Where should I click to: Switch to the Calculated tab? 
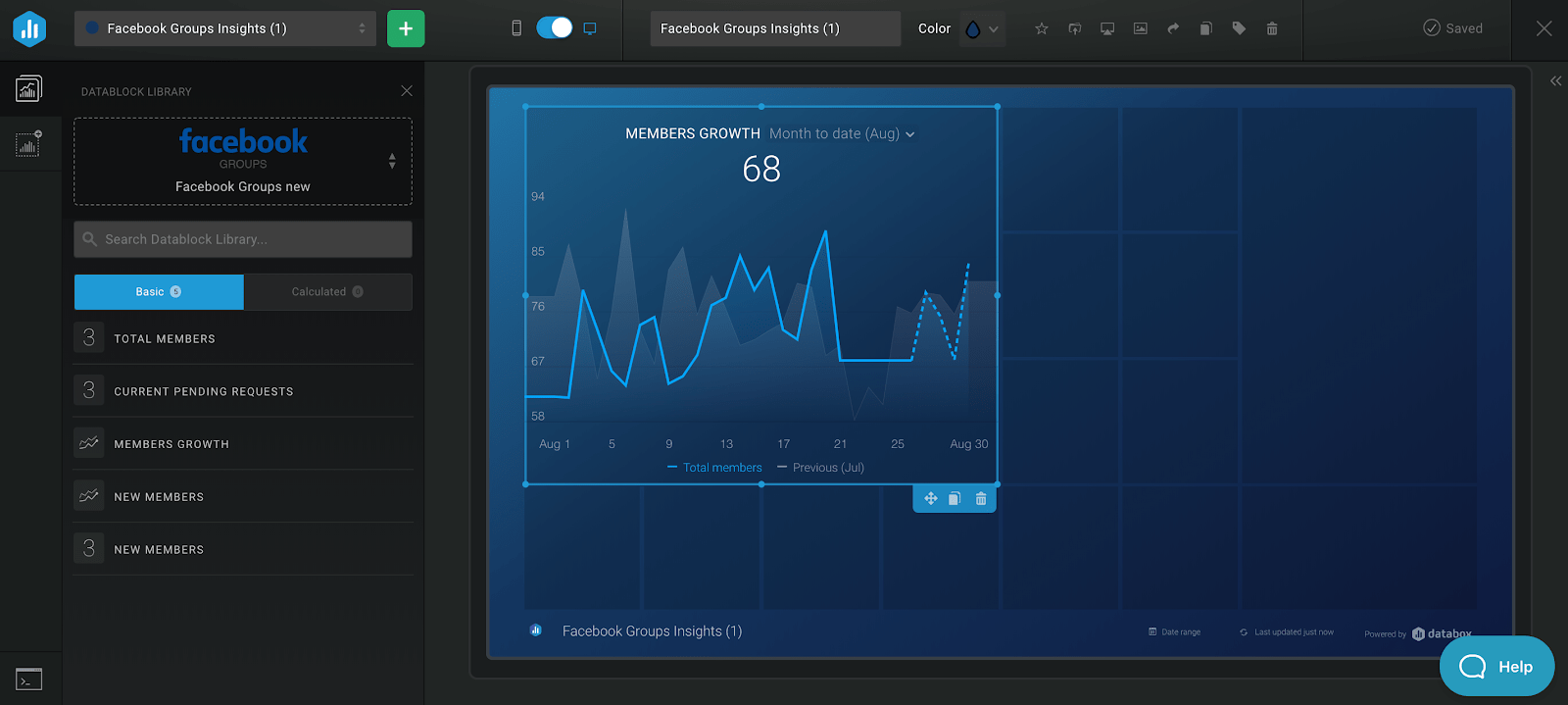click(x=327, y=292)
